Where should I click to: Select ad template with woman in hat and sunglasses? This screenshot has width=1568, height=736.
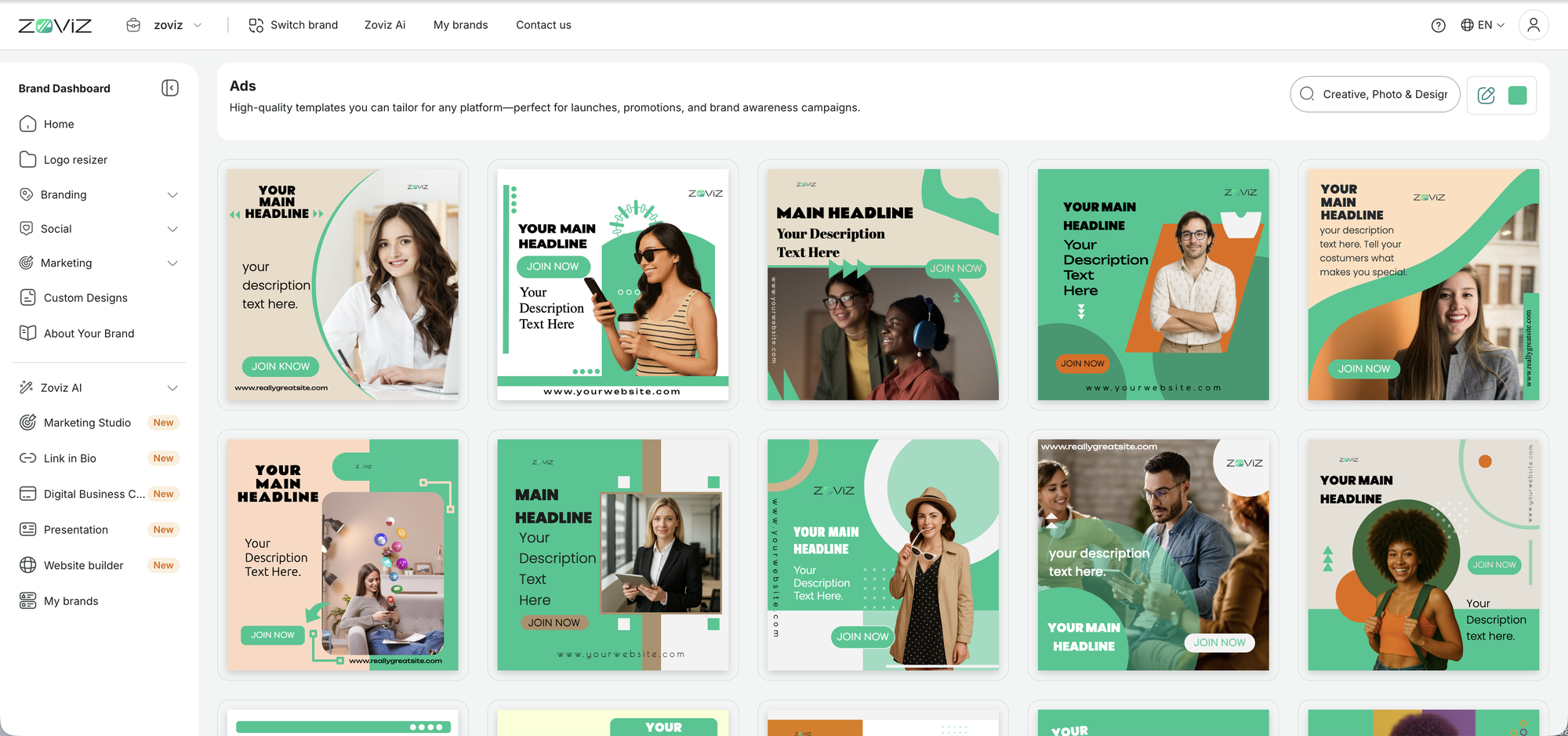point(883,555)
